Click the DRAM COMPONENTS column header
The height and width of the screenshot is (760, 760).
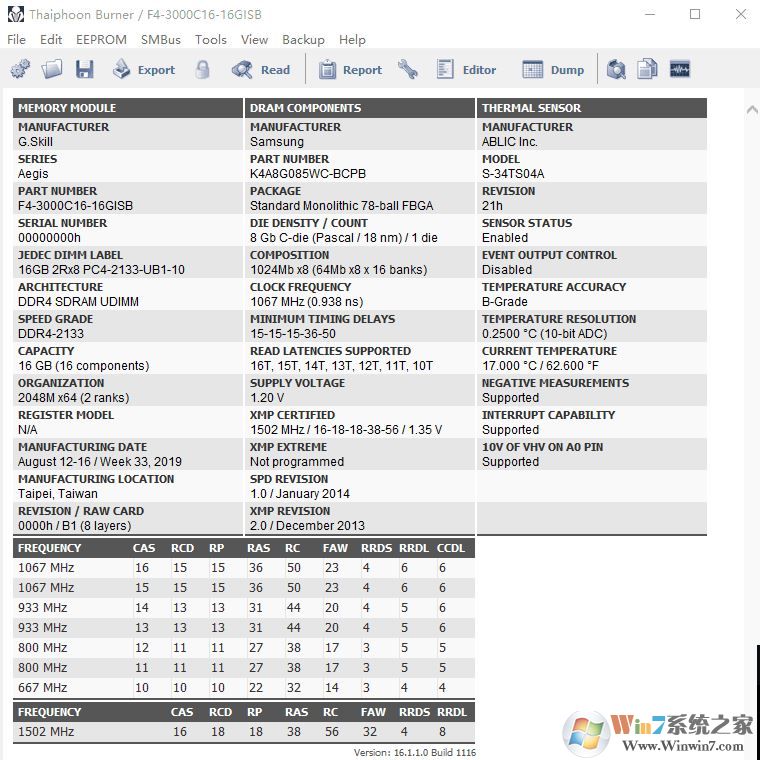coord(360,108)
